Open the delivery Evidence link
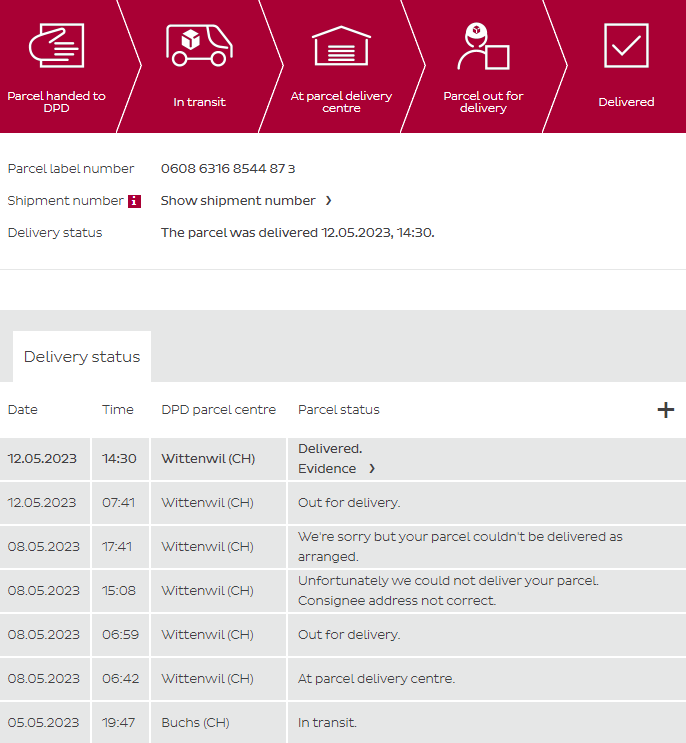Viewport: 686px width, 743px height. pos(327,468)
